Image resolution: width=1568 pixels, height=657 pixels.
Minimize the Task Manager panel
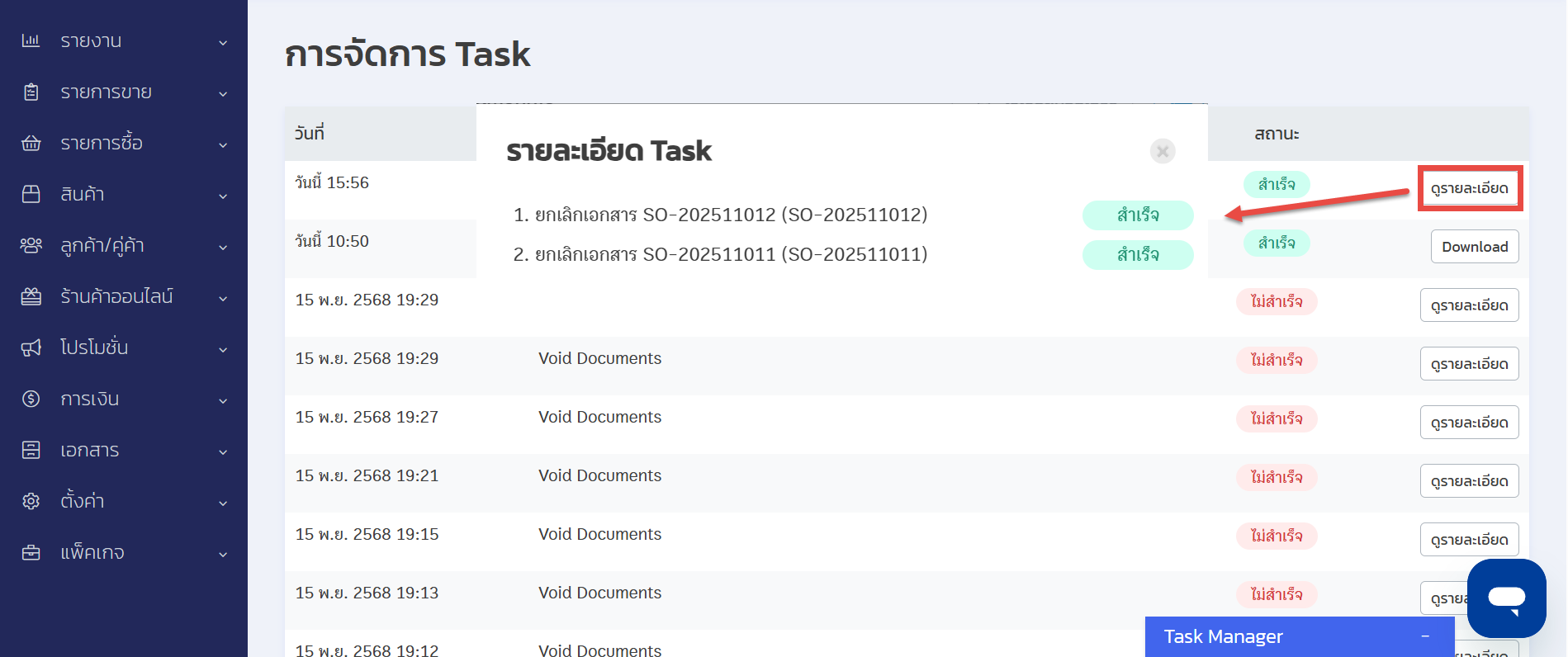(1425, 636)
